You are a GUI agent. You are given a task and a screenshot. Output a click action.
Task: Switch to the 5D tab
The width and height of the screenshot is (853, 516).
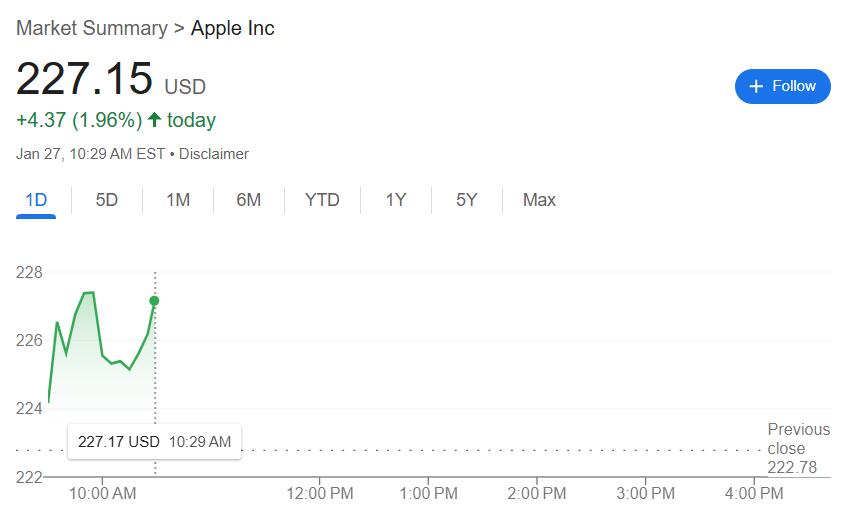click(107, 200)
